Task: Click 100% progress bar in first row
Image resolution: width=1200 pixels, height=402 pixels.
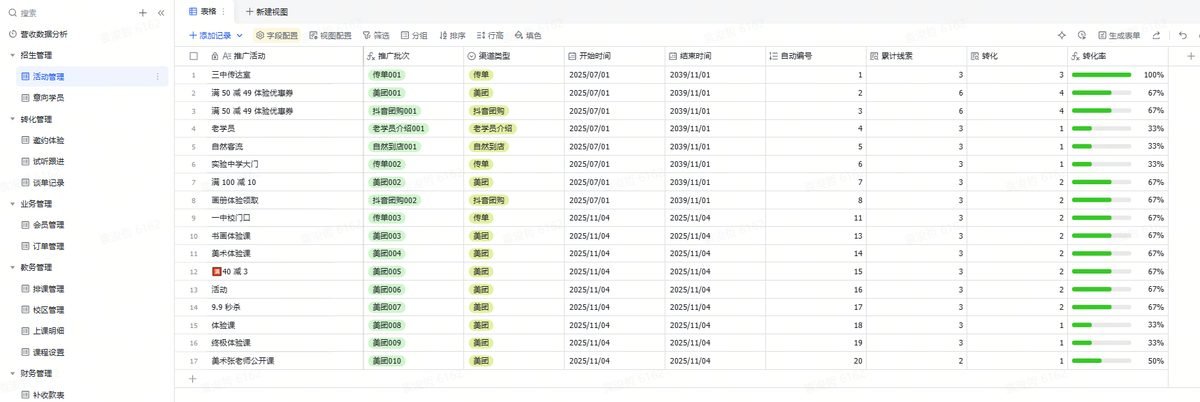Action: (1101, 75)
